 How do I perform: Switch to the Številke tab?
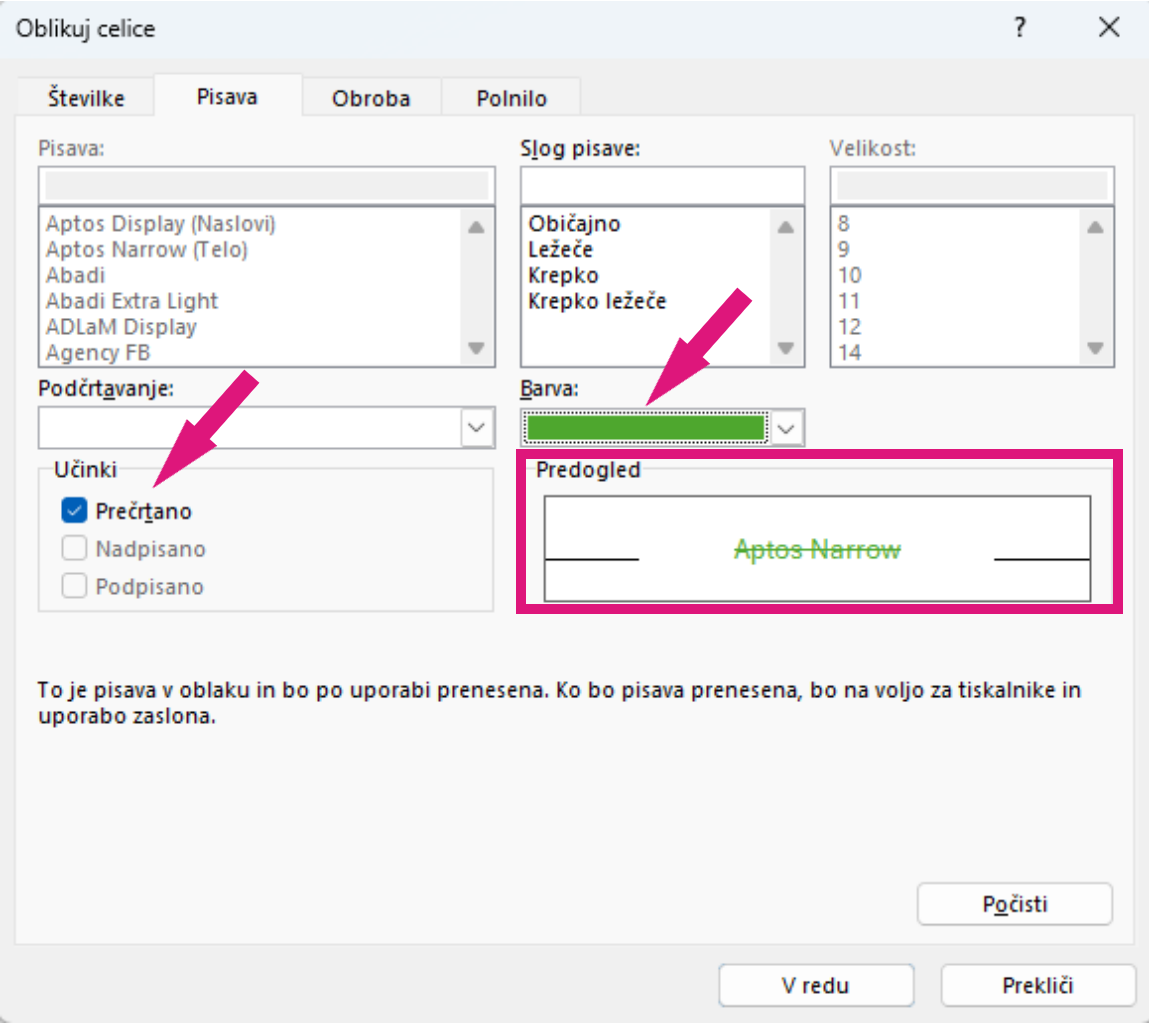(86, 97)
